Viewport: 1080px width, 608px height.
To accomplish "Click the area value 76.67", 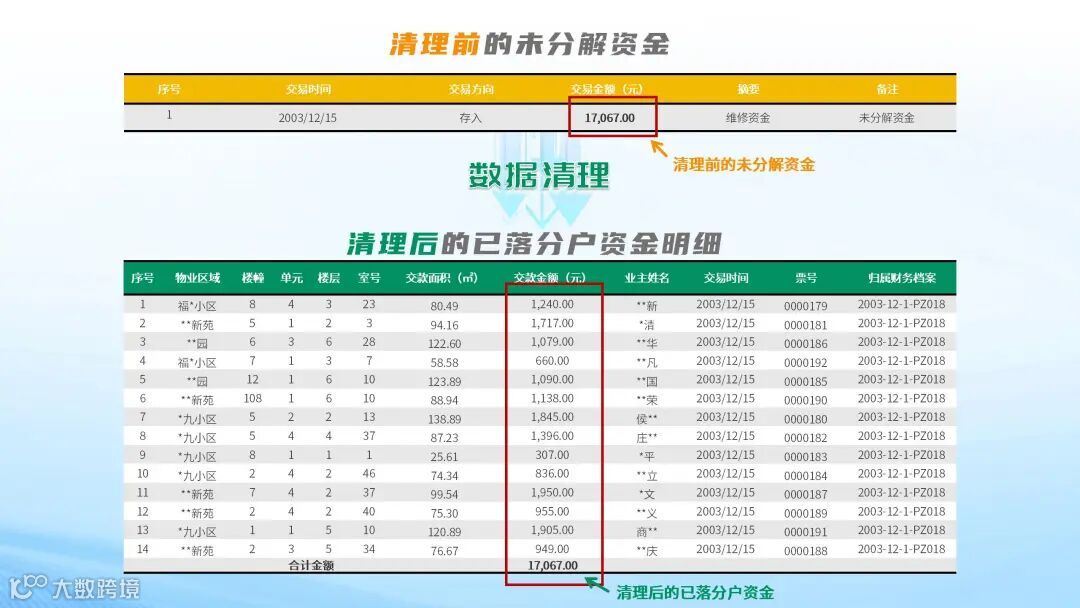I will click(444, 551).
